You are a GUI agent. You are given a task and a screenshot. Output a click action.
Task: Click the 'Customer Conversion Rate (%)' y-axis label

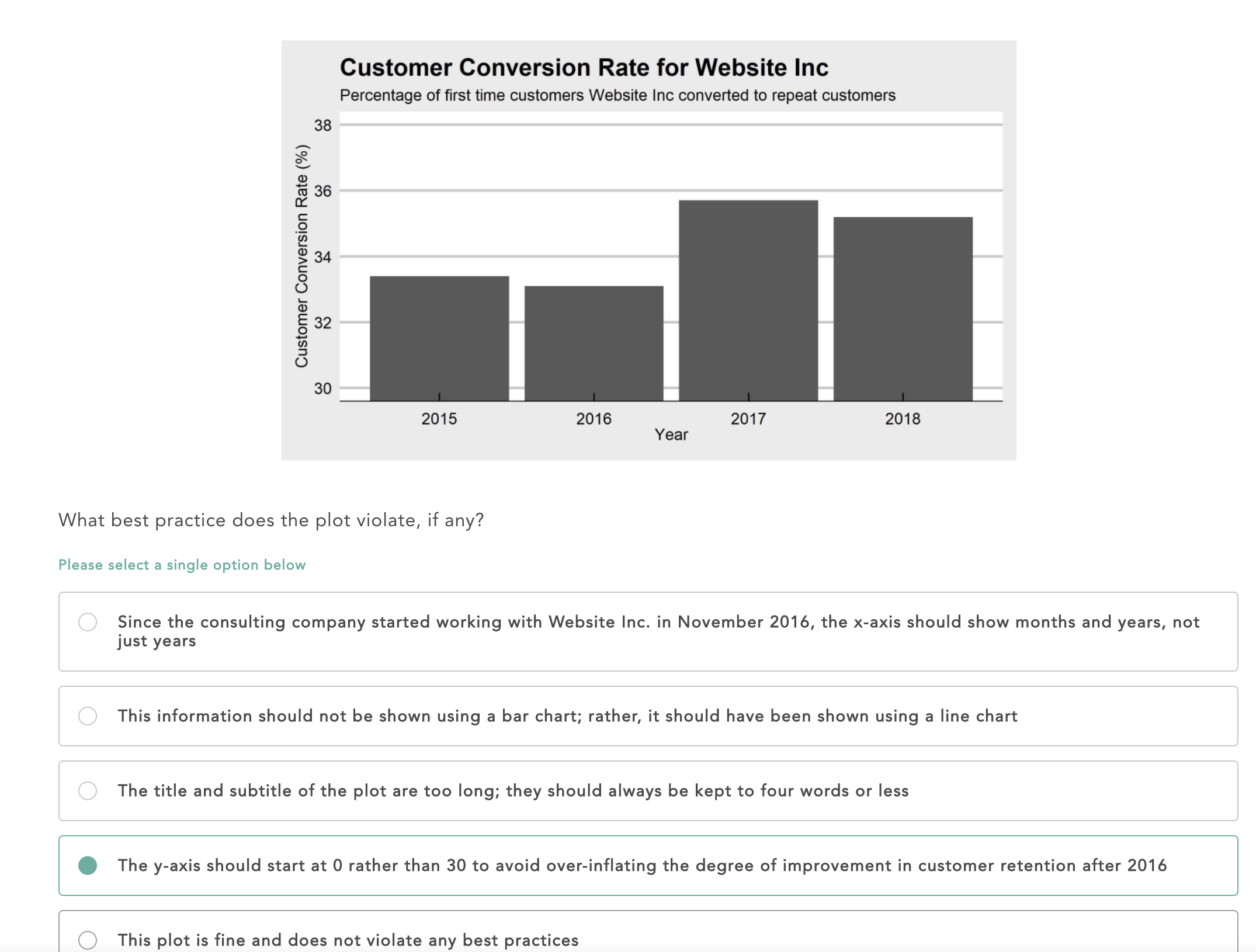pos(301,256)
